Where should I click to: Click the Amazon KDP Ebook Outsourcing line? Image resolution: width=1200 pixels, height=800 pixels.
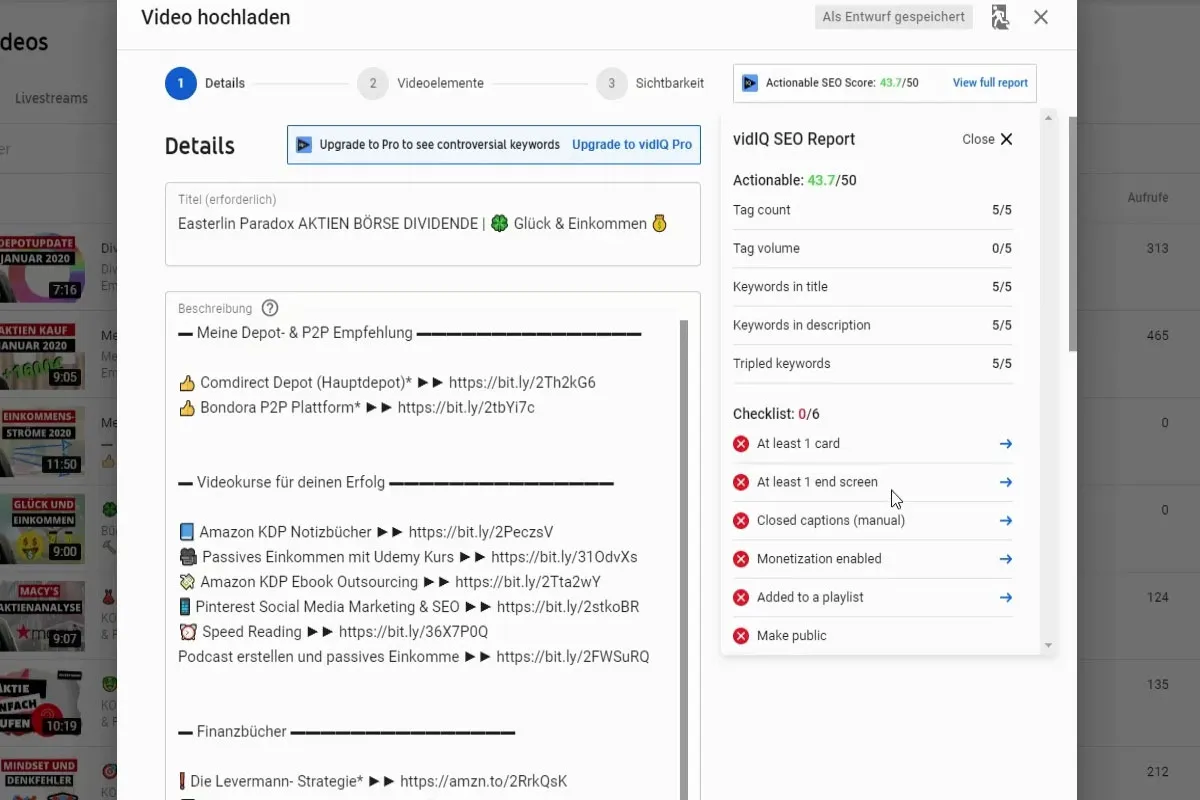click(x=390, y=582)
